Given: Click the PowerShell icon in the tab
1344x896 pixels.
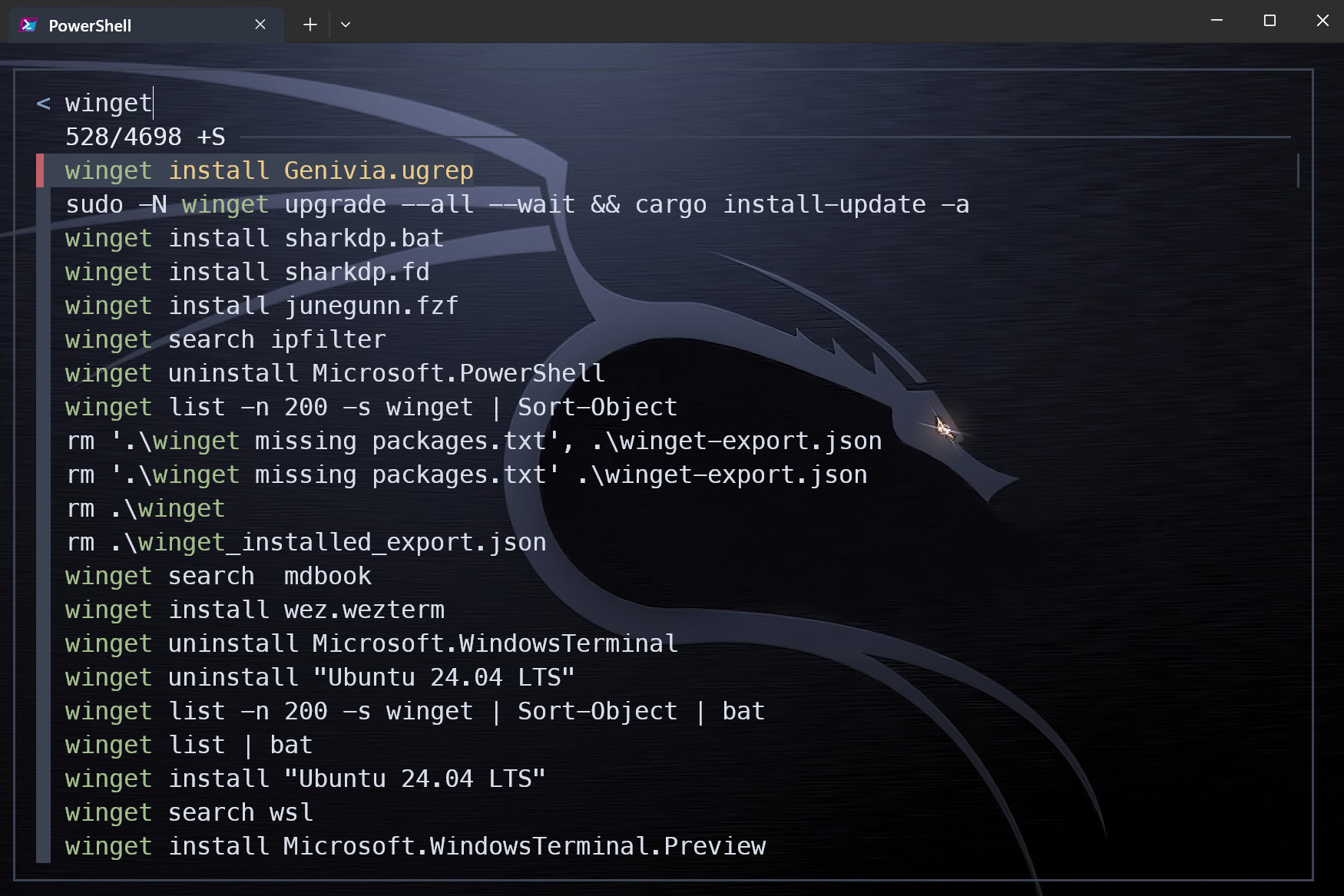Looking at the screenshot, I should tap(29, 25).
